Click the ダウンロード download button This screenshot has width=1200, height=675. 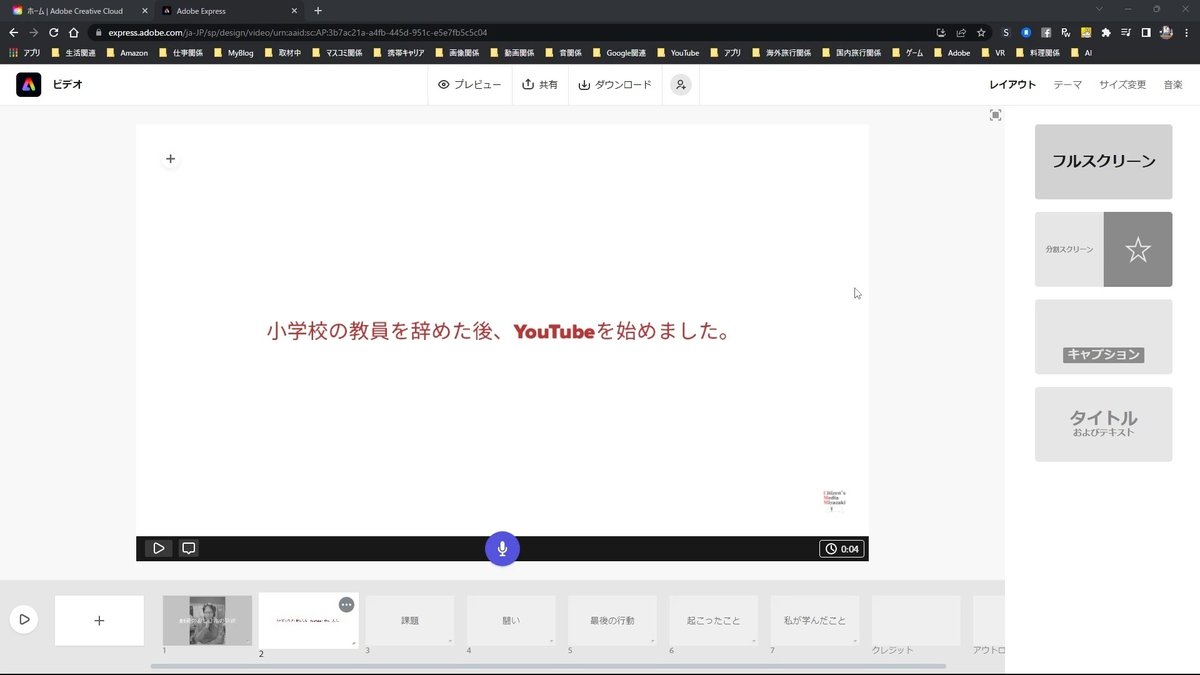click(615, 85)
